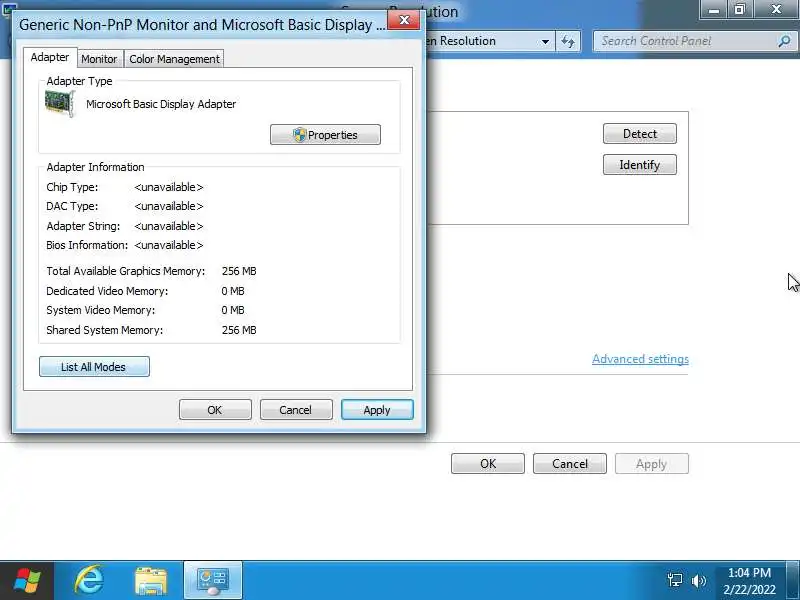Click Cancel in Screen Resolution window
800x600 pixels.
(x=570, y=464)
